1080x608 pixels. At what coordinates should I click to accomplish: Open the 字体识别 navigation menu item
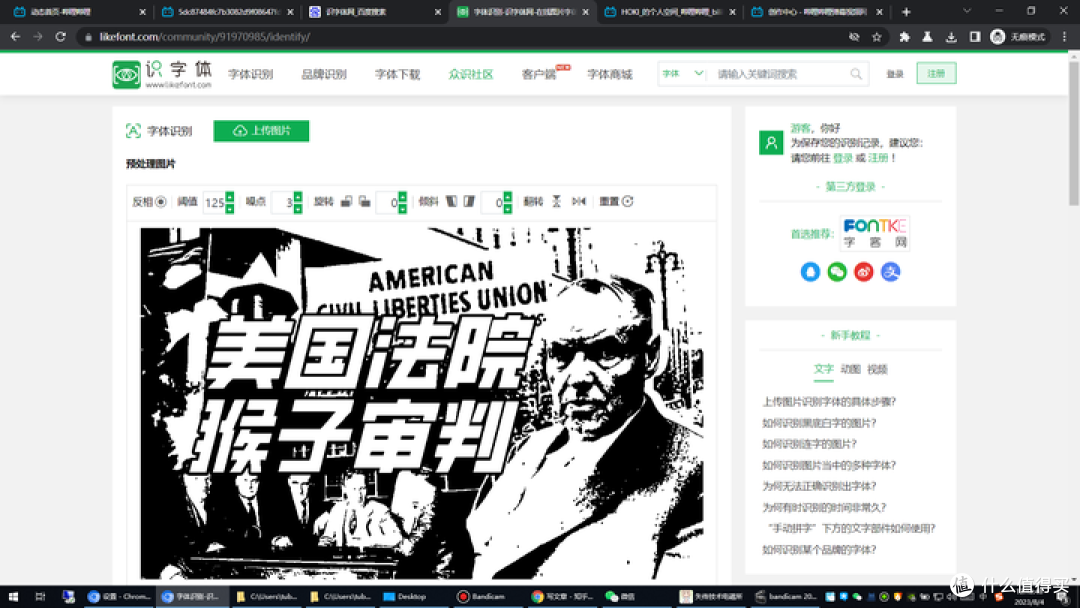pos(251,74)
